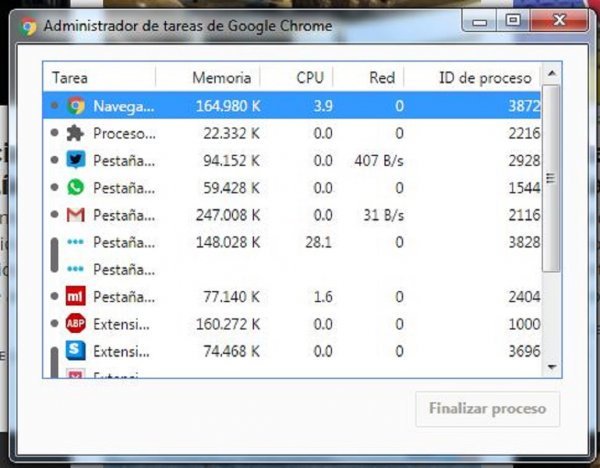Click the Finalizar proceso button
Image resolution: width=600 pixels, height=468 pixels.
[x=487, y=409]
